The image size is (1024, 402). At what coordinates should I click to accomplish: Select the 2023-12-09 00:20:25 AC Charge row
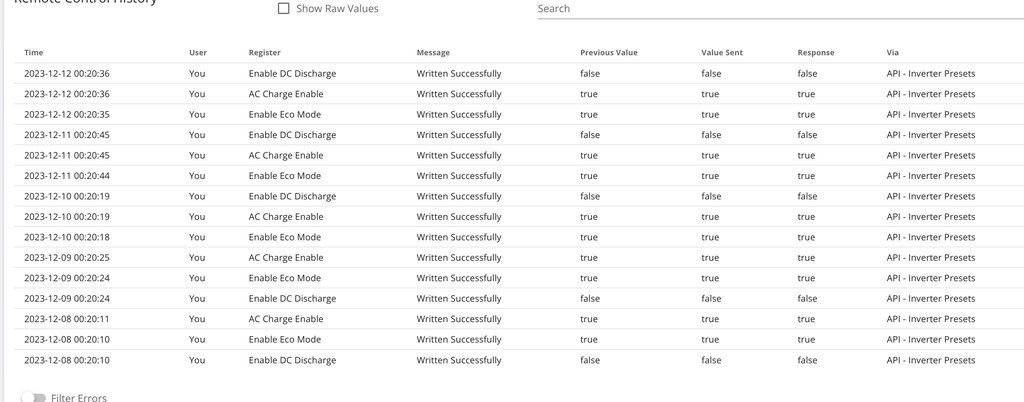point(67,258)
